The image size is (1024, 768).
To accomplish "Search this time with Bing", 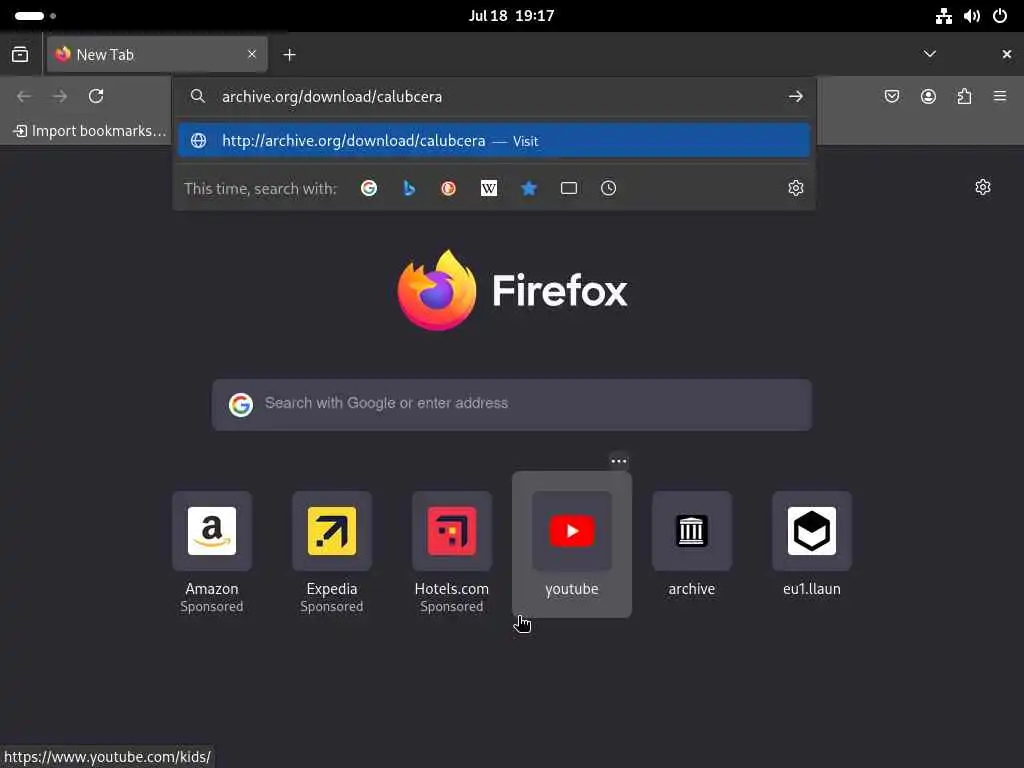I will point(409,188).
